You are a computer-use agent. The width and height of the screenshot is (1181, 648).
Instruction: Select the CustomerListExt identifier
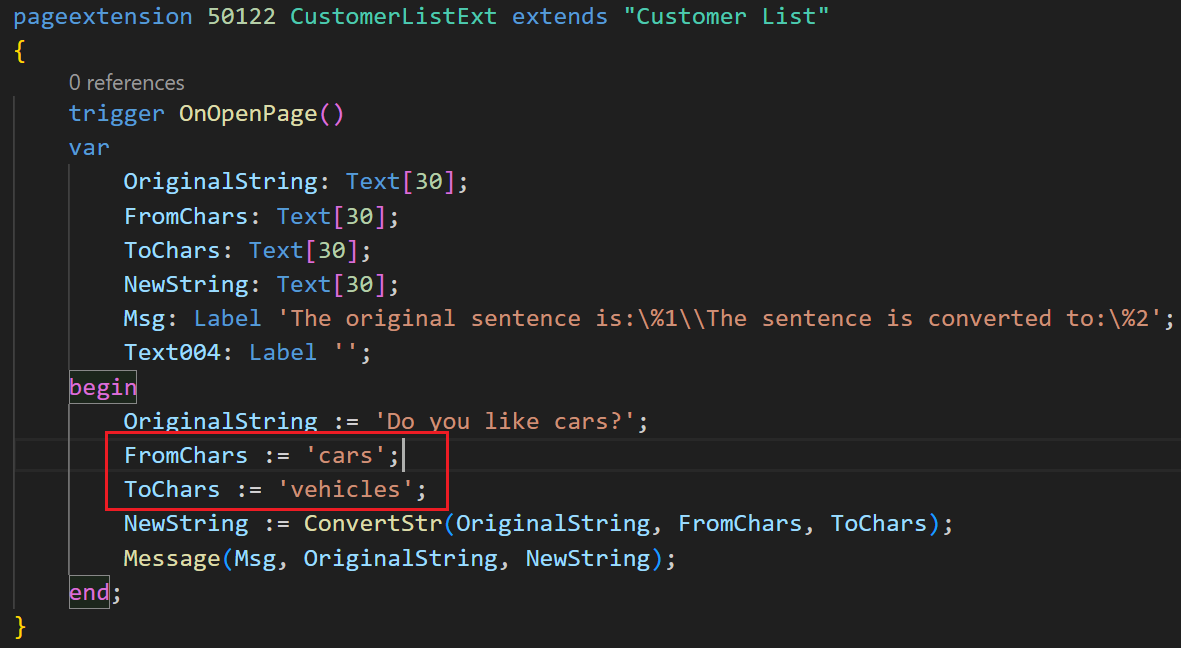tap(394, 16)
